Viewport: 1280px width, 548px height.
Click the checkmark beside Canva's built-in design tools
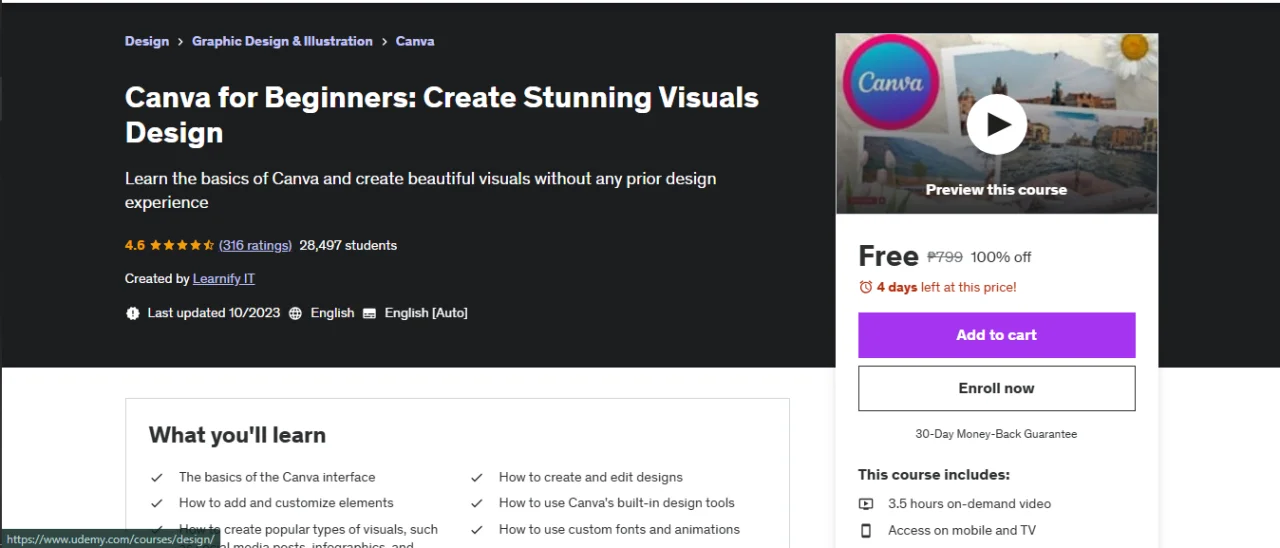click(x=477, y=504)
